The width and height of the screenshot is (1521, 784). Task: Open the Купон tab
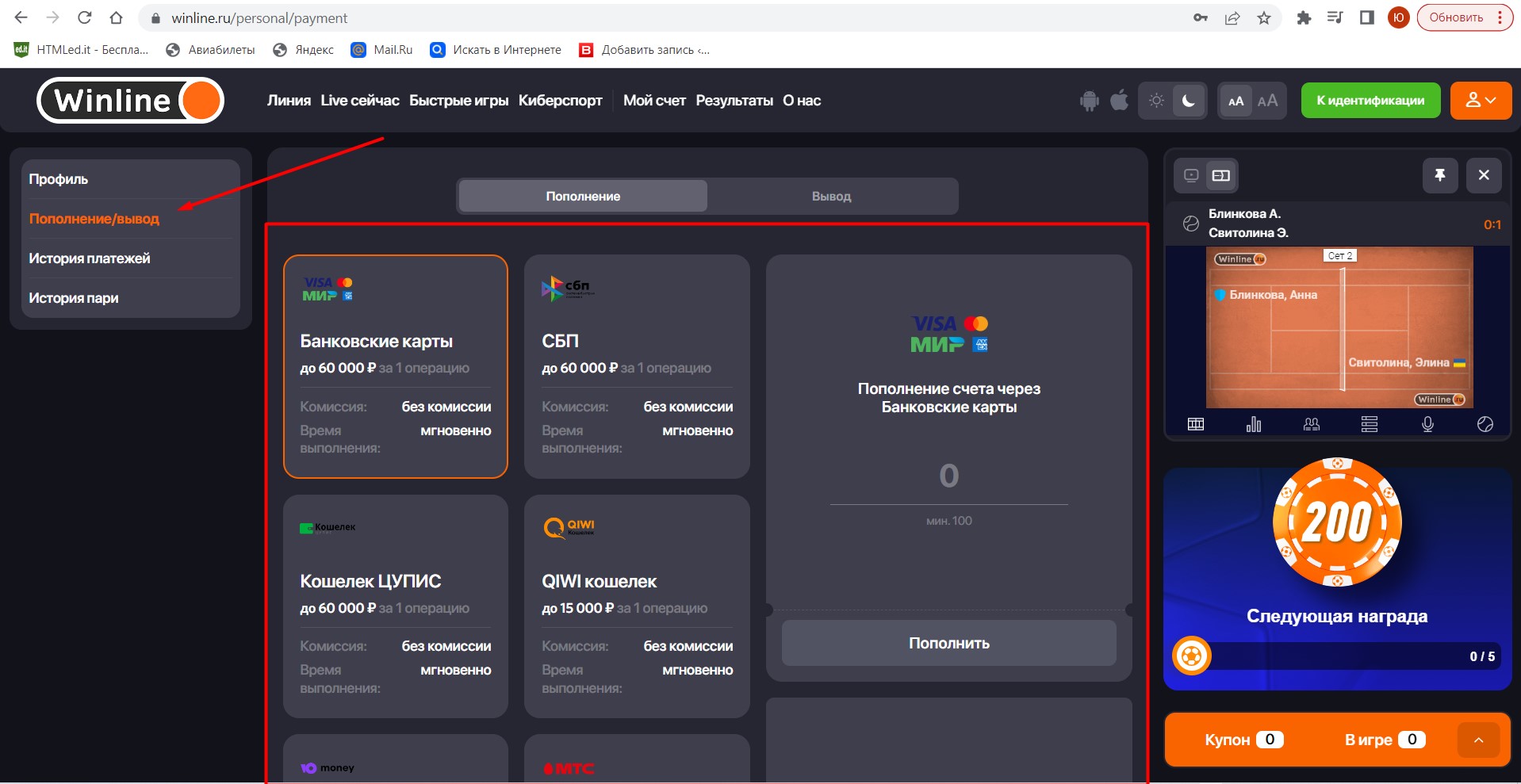point(1243,740)
